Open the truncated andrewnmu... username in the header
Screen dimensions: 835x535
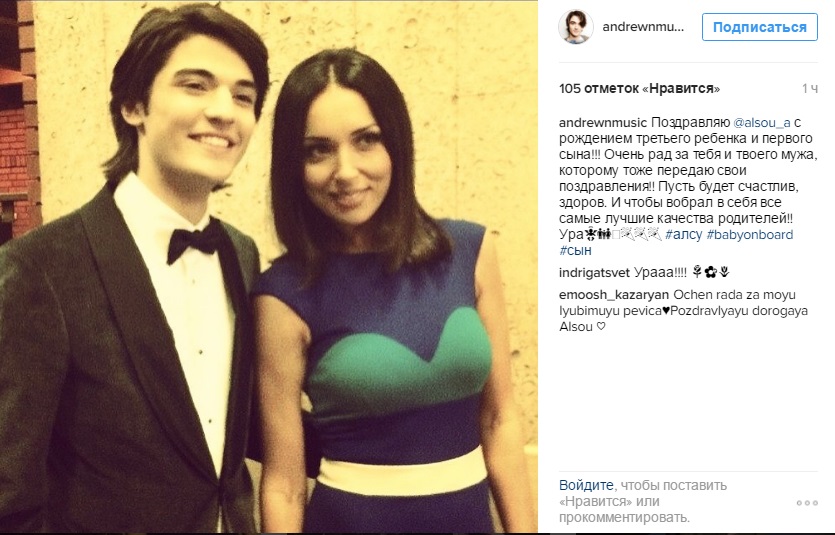643,27
